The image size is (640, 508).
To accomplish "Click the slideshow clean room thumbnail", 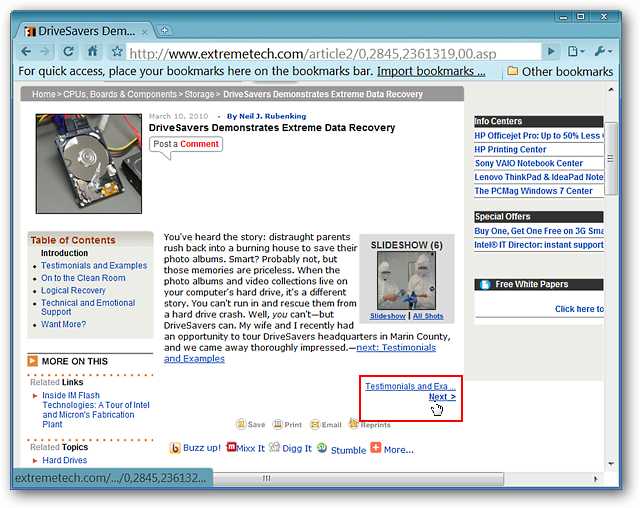I will pyautogui.click(x=406, y=281).
